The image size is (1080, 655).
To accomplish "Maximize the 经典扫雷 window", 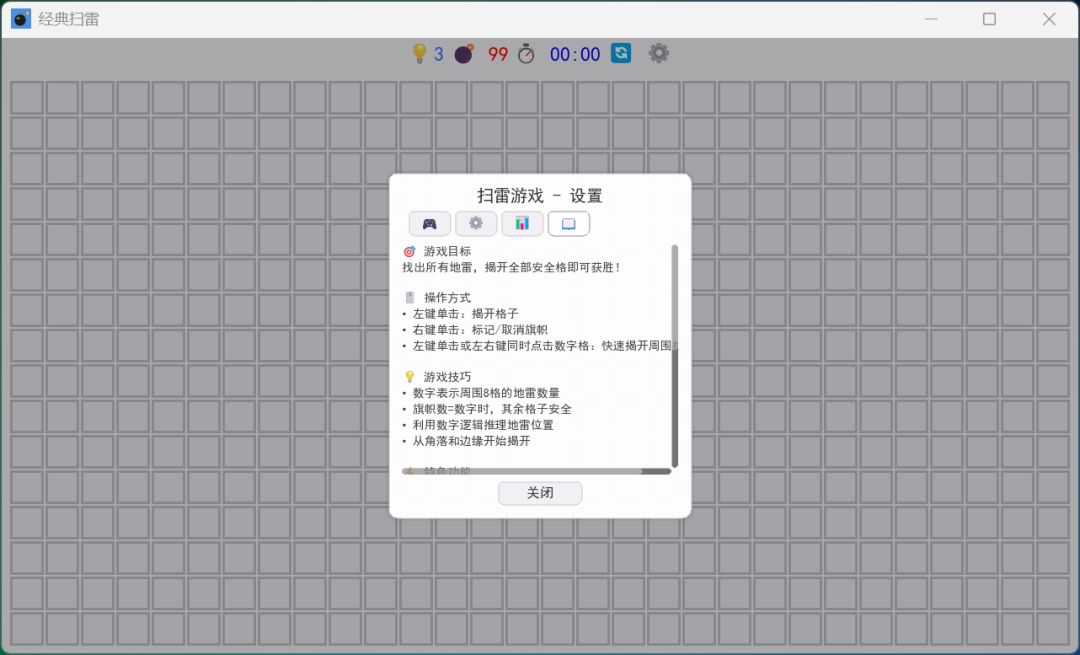I will [989, 19].
